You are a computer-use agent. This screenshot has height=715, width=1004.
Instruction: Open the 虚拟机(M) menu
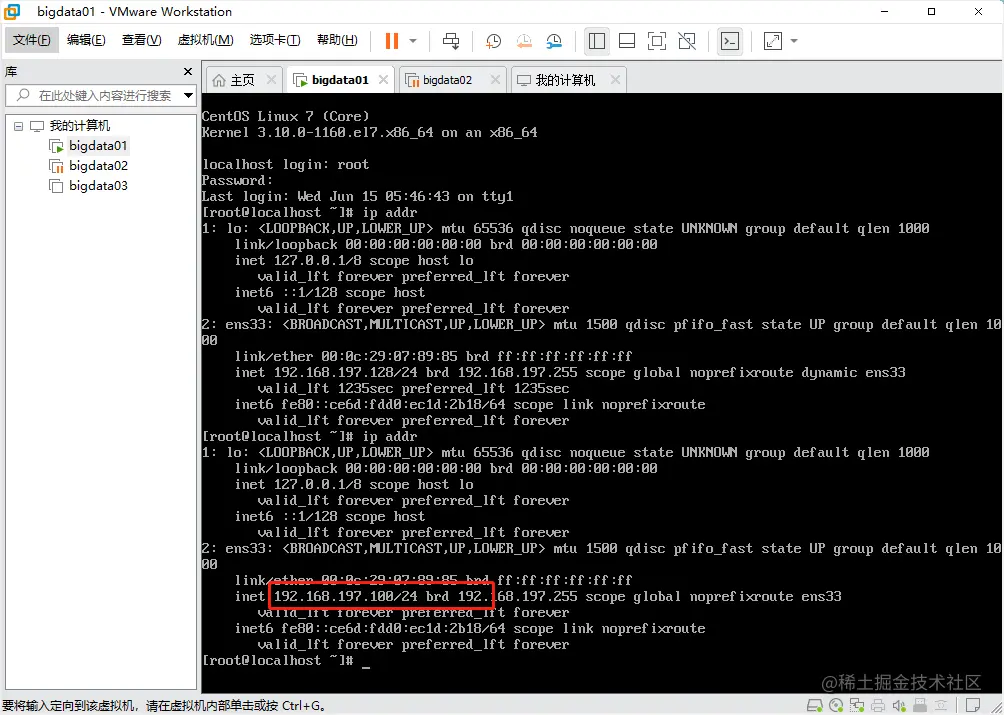click(205, 40)
